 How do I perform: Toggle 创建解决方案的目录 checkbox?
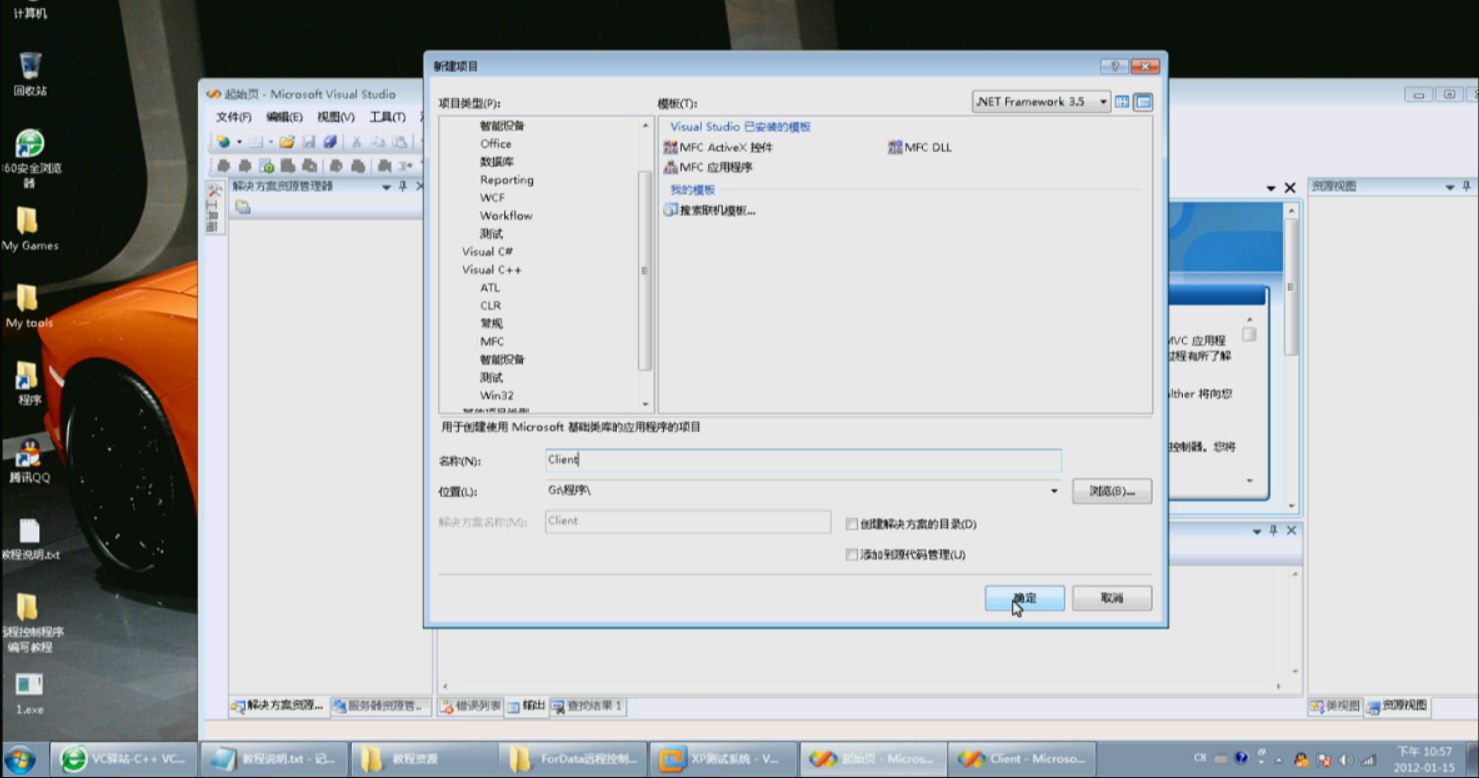[852, 524]
